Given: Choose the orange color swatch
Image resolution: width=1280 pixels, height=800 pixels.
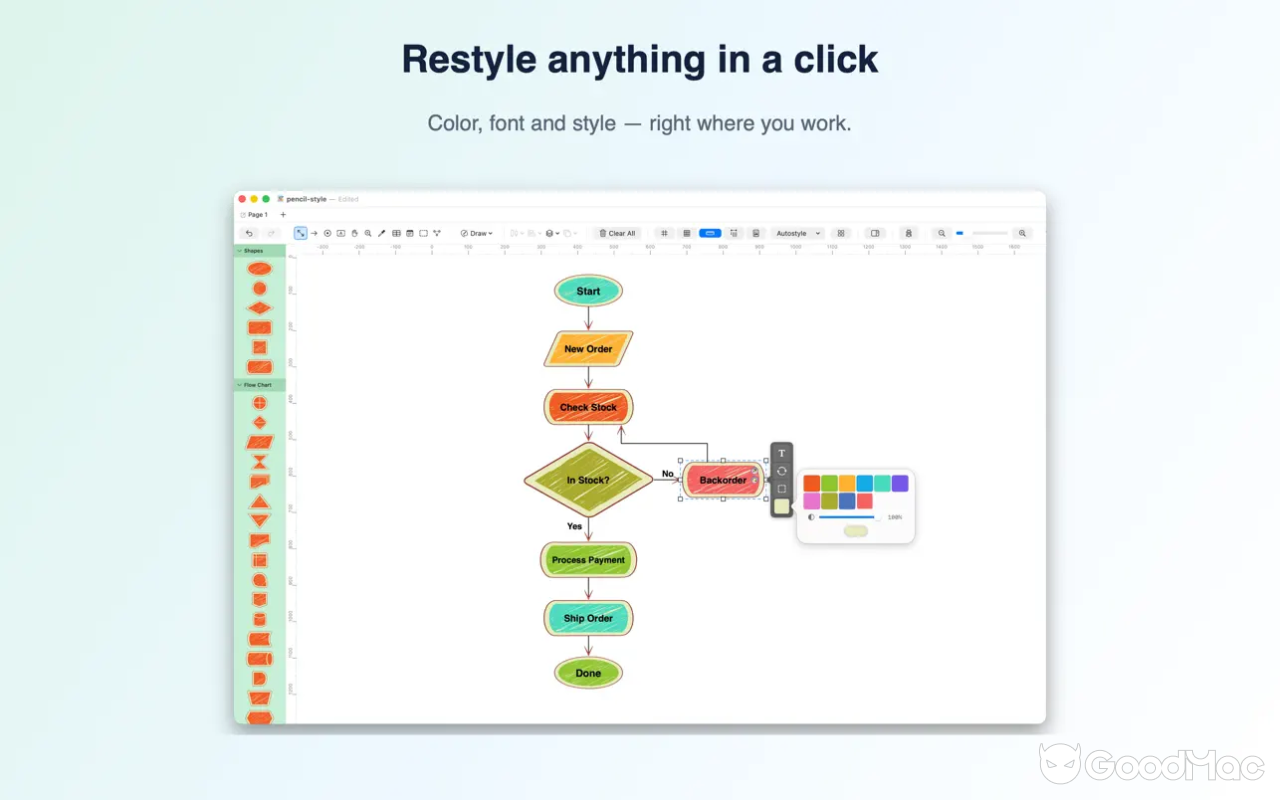Looking at the screenshot, I should pyautogui.click(x=812, y=483).
